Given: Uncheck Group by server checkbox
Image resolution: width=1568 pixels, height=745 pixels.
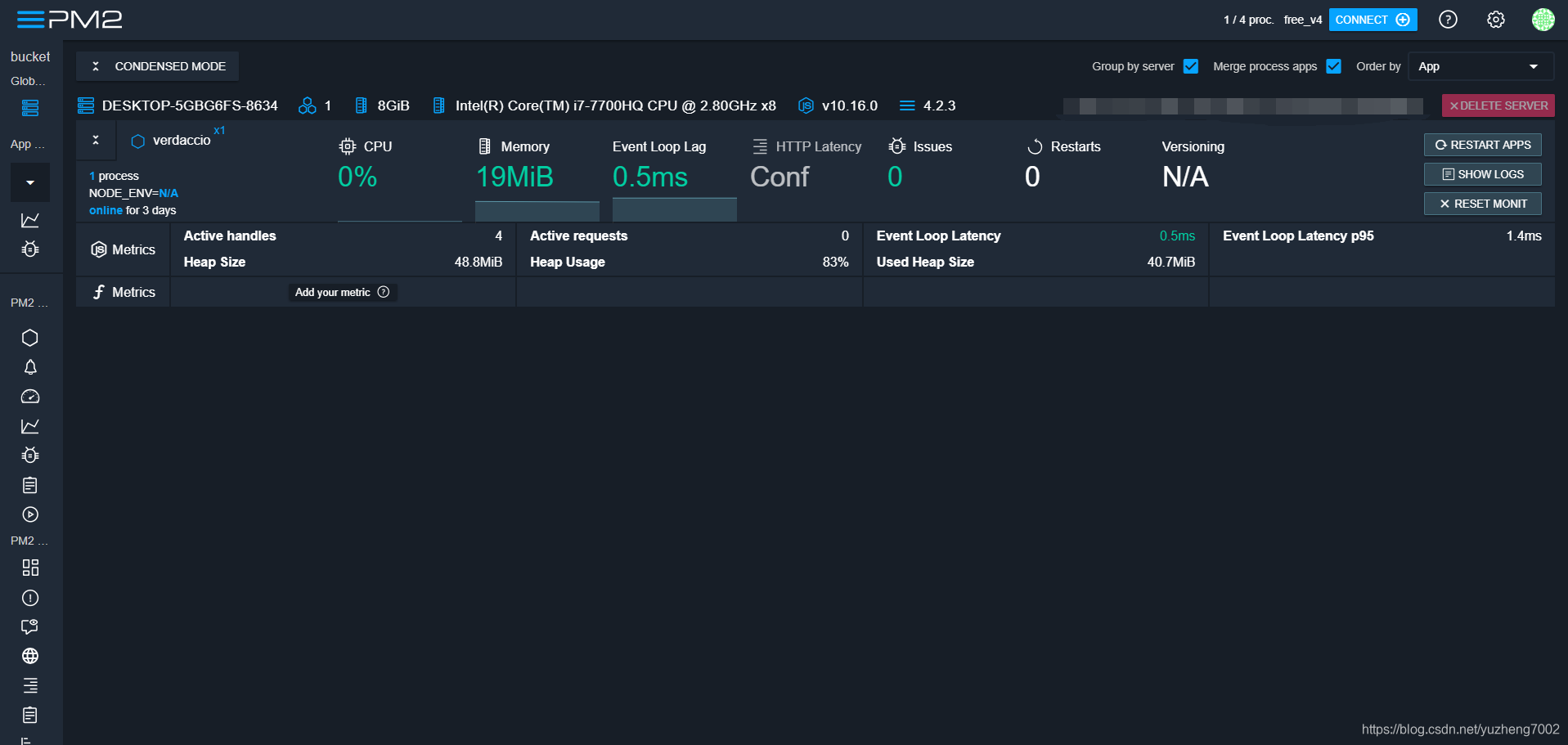Looking at the screenshot, I should click(1191, 66).
